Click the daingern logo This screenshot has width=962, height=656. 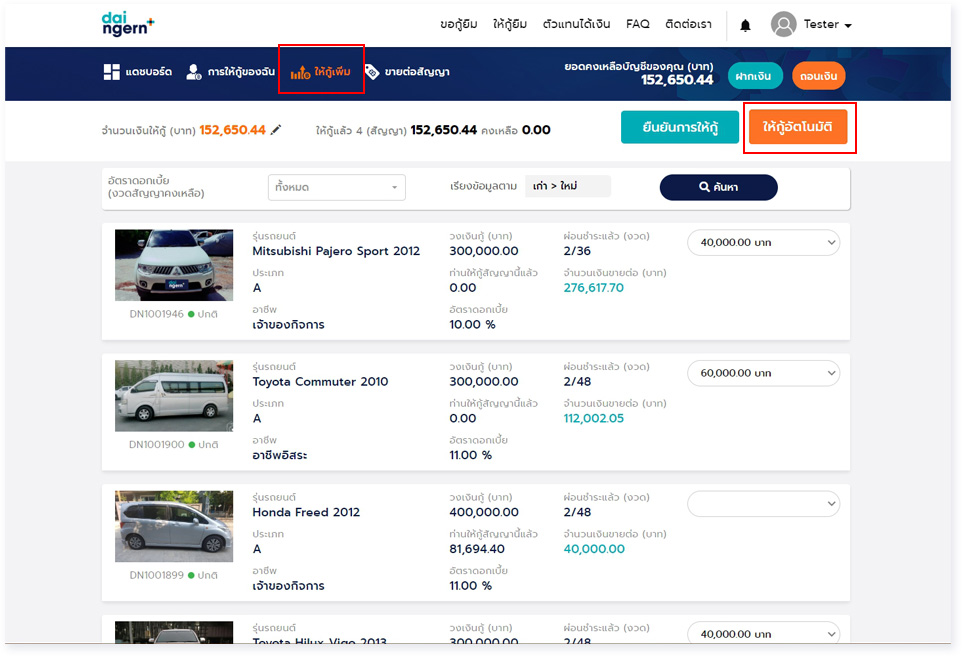127,24
